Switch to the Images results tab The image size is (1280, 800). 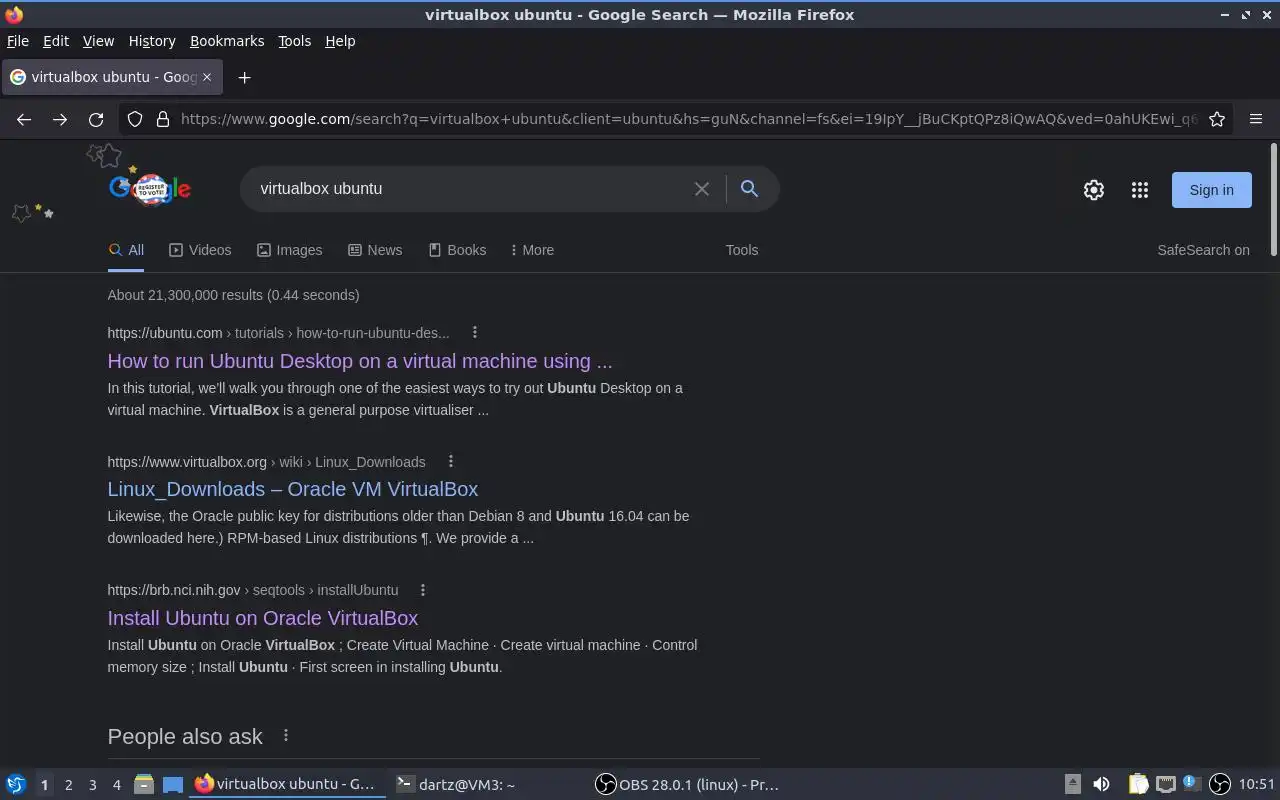(289, 250)
